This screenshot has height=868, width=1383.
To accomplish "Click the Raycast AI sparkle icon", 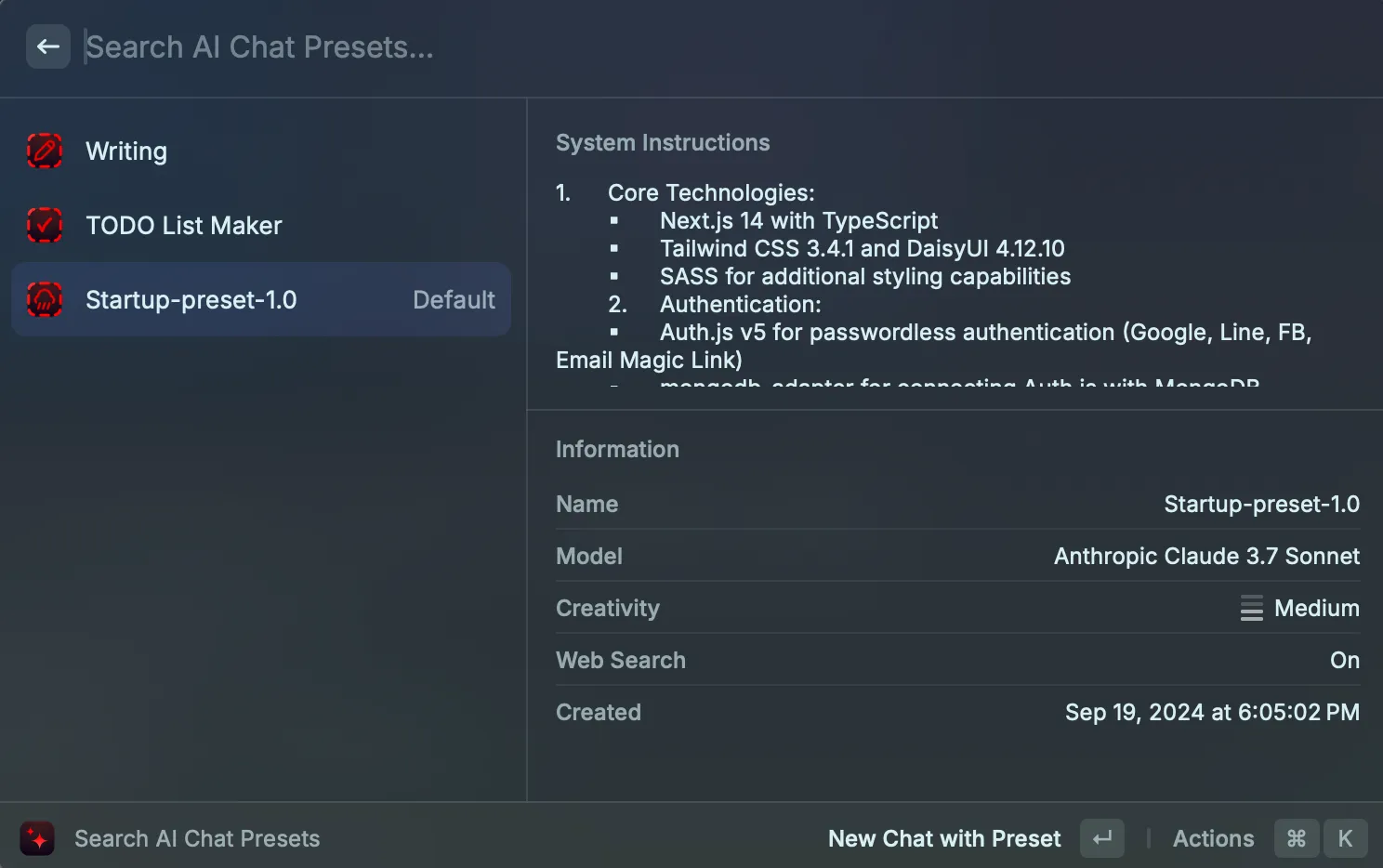I will pos(37,838).
